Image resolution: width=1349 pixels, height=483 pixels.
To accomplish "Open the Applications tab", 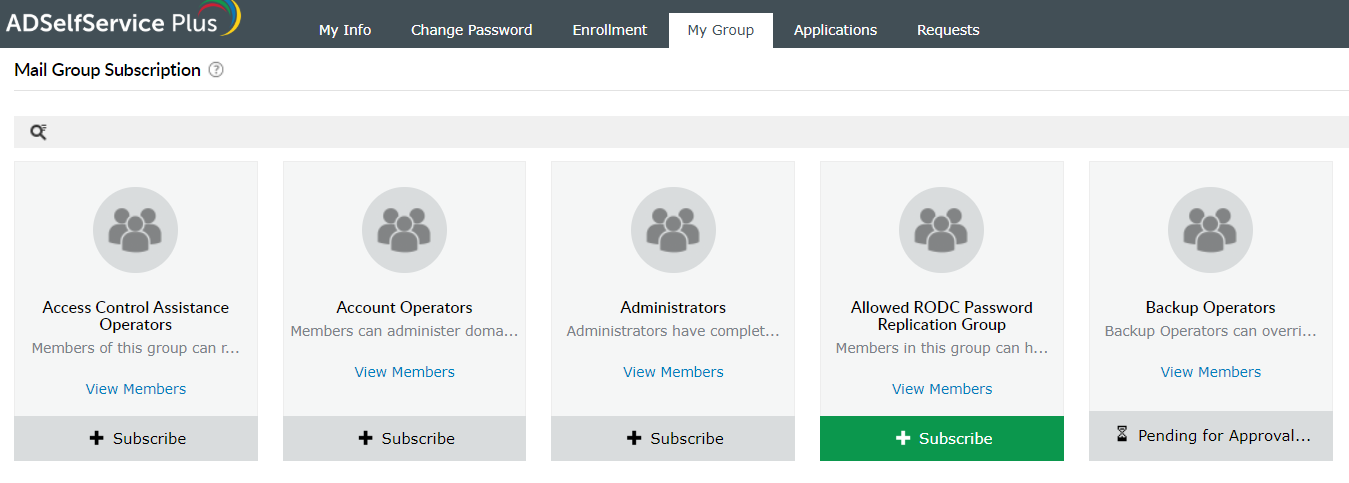I will 835,30.
